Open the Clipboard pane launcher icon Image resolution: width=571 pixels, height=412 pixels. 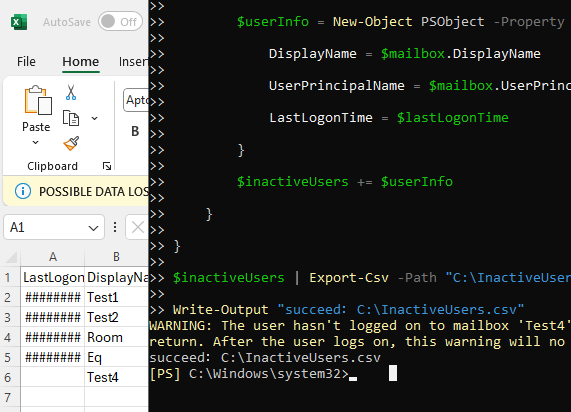(107, 166)
